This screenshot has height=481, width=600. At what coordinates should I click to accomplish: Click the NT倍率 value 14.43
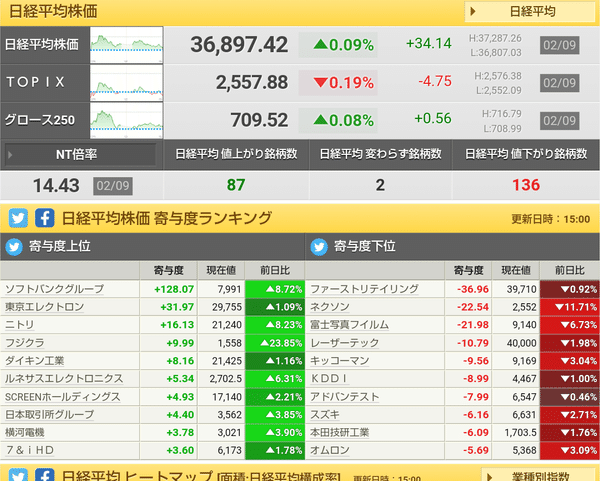coord(56,186)
